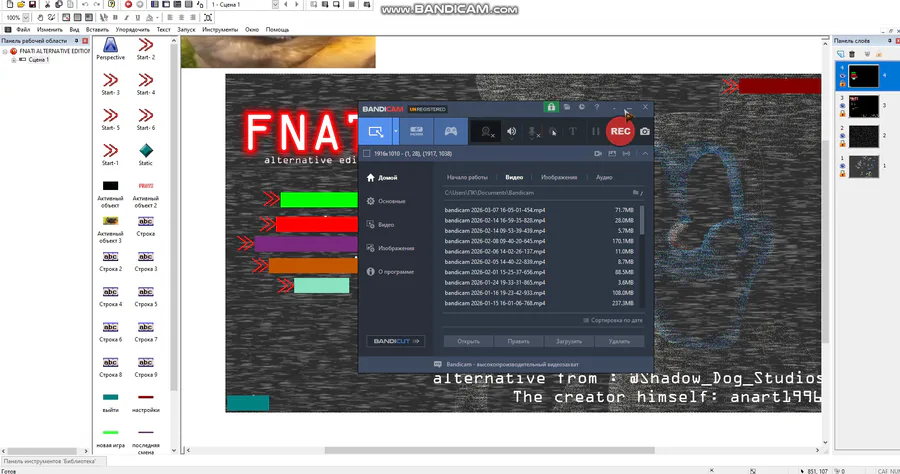
Task: Switch to Начало работы tab in Bandicam
Action: 467,177
